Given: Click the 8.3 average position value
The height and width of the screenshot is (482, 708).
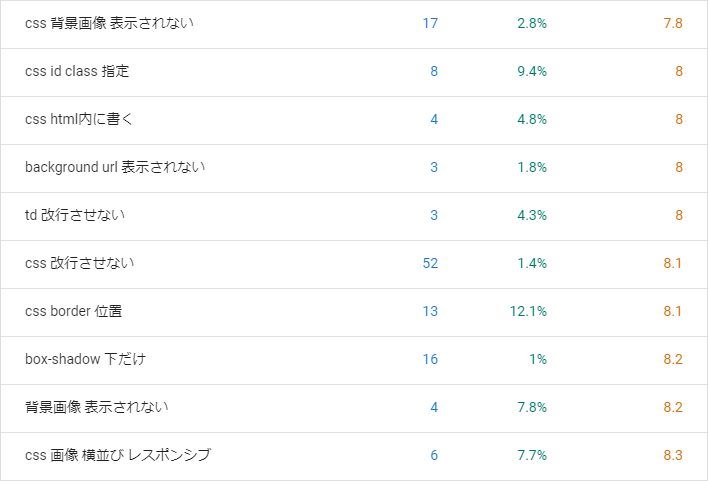Looking at the screenshot, I should 673,455.
